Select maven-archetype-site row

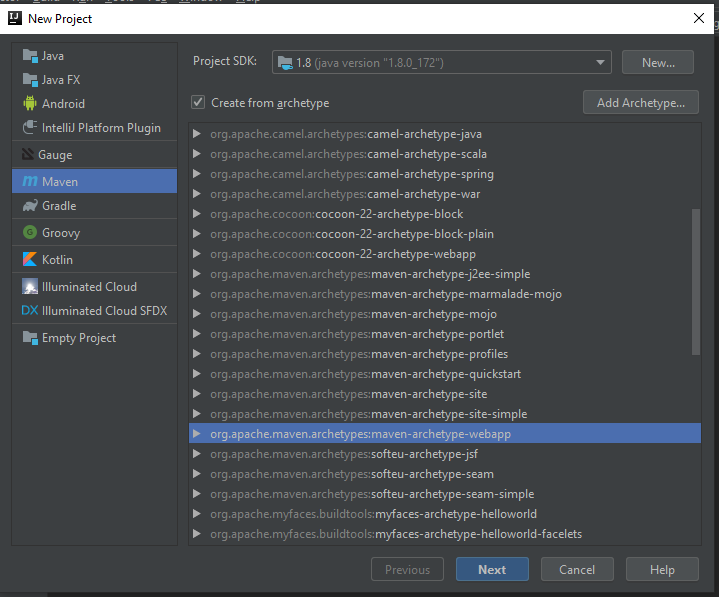pyautogui.click(x=445, y=394)
